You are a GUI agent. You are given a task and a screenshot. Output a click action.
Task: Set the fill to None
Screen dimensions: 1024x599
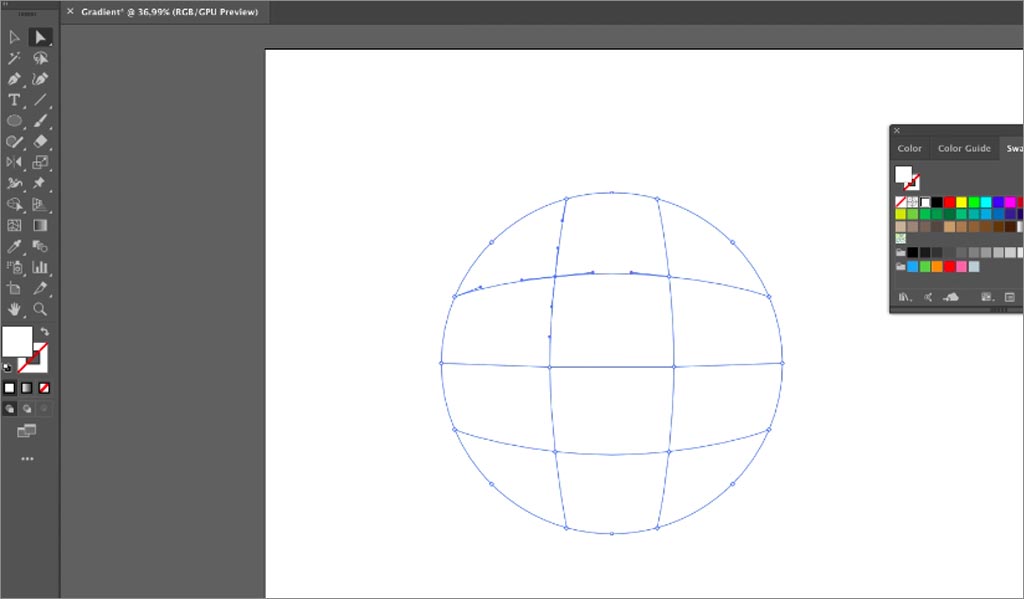click(42, 388)
